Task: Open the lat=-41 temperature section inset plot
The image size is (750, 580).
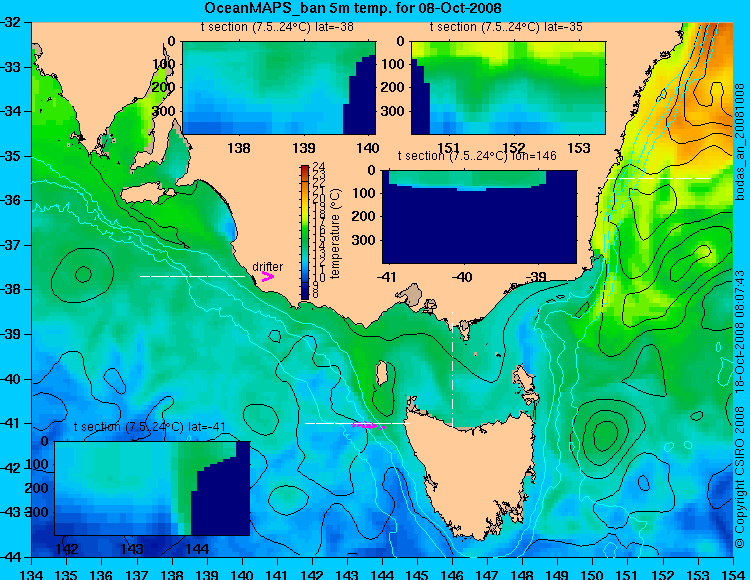Action: 152,488
